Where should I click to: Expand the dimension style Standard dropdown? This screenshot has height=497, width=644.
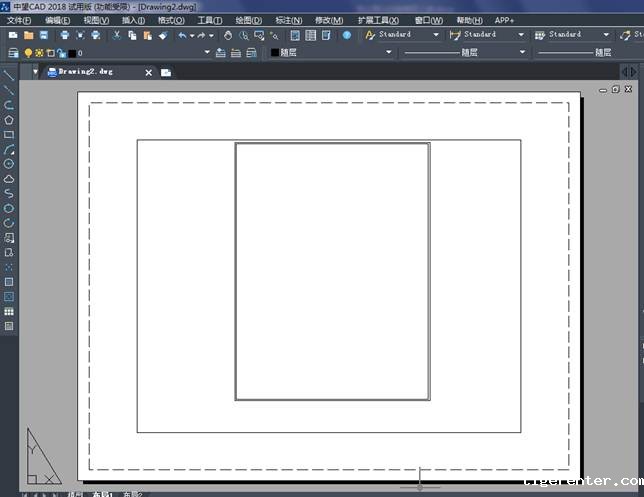(521, 35)
